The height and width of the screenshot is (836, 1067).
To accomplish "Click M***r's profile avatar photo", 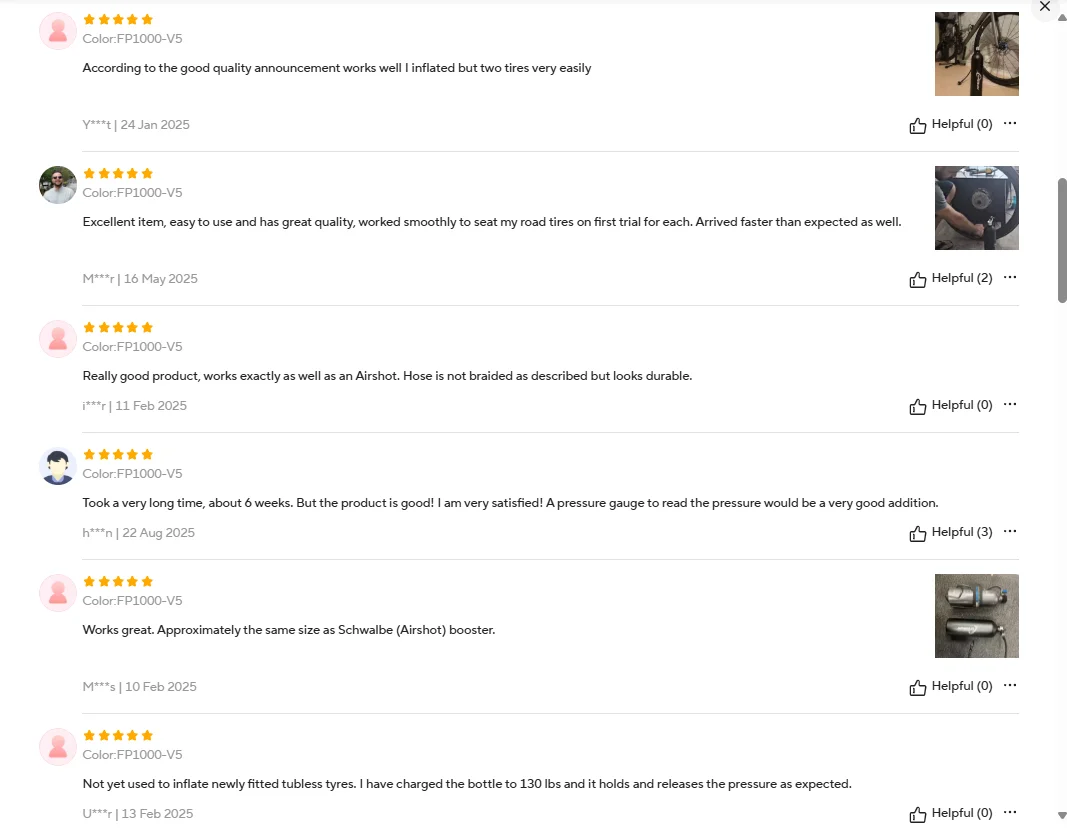I will click(58, 185).
